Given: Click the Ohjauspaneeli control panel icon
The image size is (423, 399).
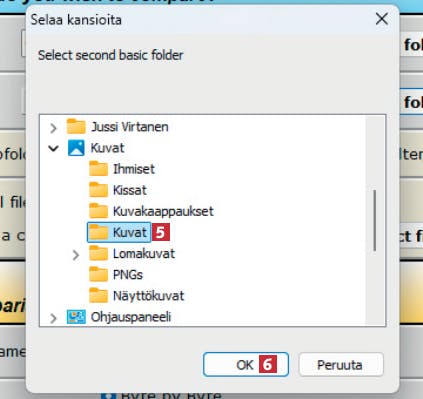Looking at the screenshot, I should pos(76,317).
